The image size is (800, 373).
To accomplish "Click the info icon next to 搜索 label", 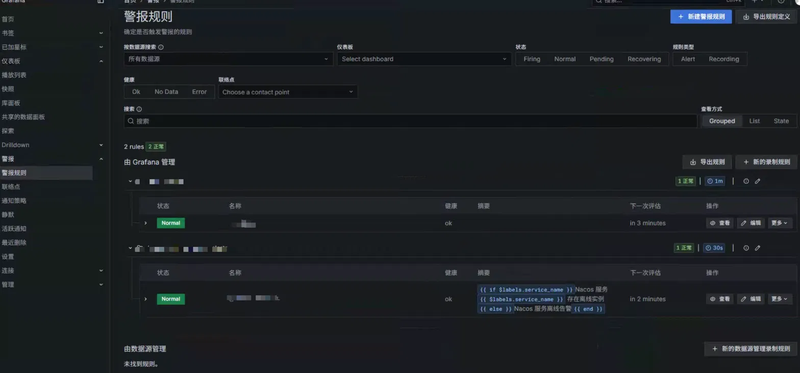I will [x=139, y=109].
